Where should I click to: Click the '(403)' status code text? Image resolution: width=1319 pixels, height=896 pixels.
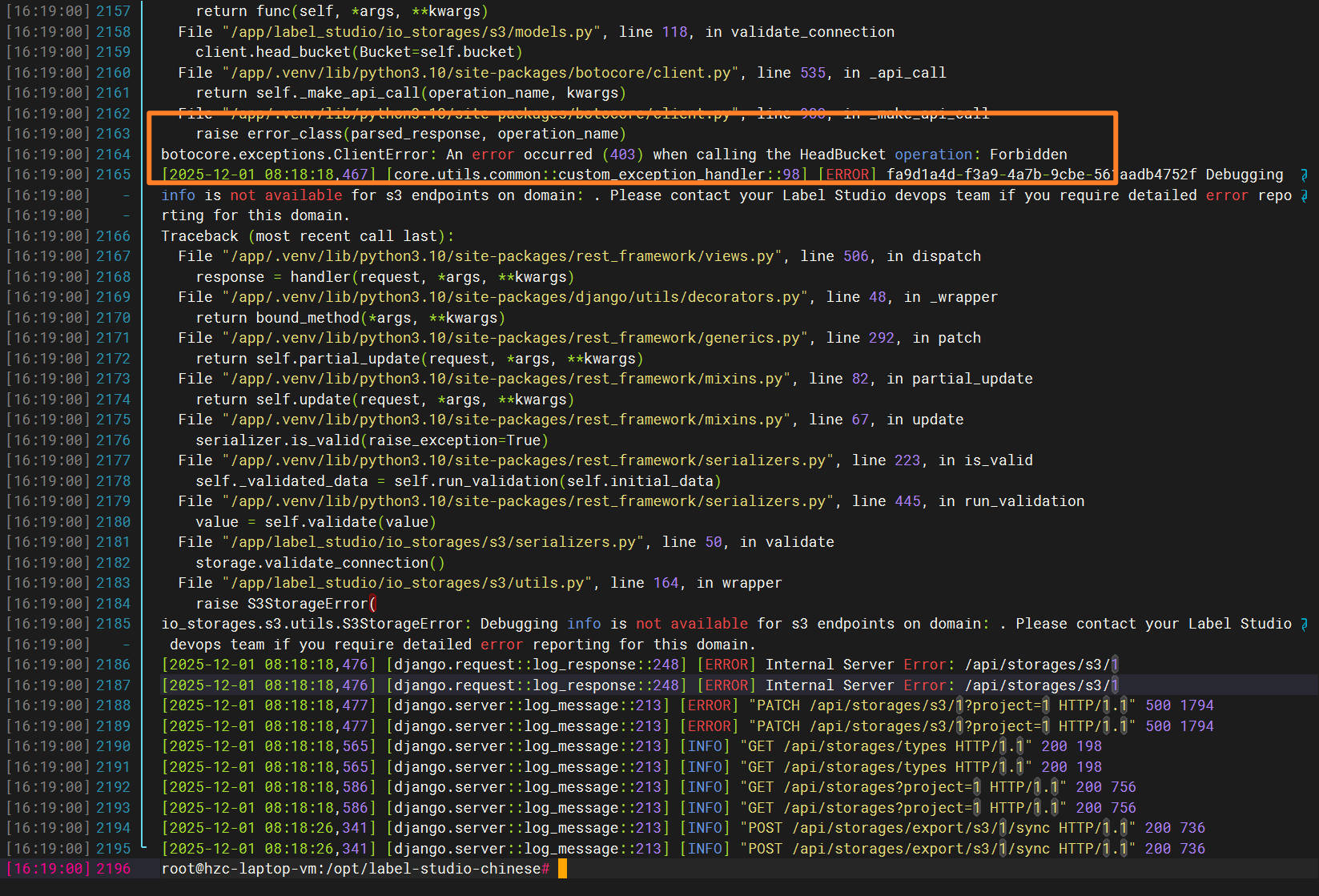tap(622, 155)
